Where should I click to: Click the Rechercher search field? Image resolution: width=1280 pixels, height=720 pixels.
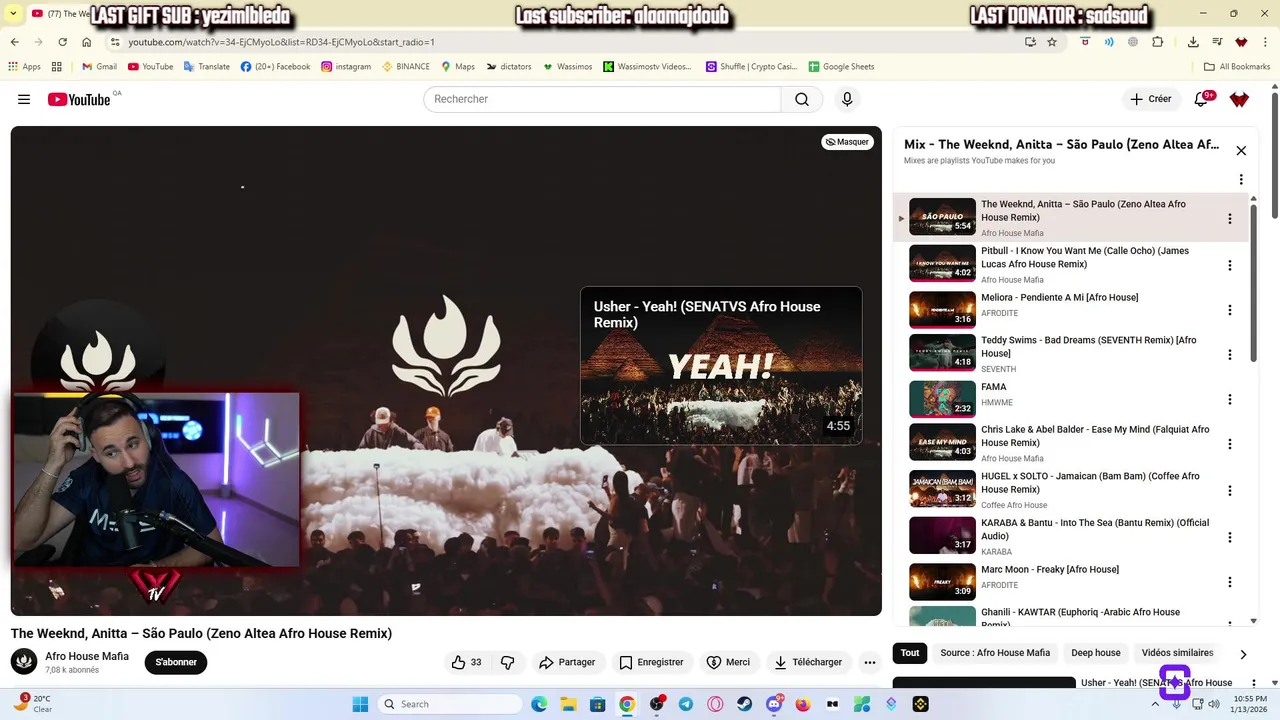[602, 99]
